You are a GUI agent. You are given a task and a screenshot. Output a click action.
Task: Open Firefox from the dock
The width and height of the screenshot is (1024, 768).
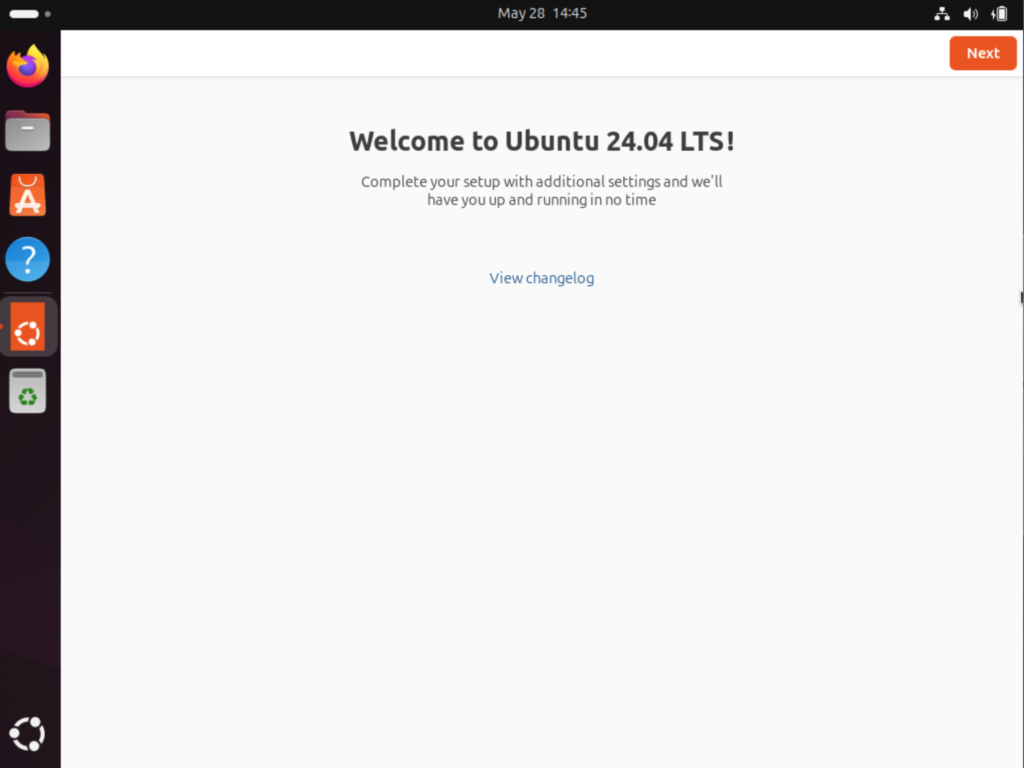(28, 66)
